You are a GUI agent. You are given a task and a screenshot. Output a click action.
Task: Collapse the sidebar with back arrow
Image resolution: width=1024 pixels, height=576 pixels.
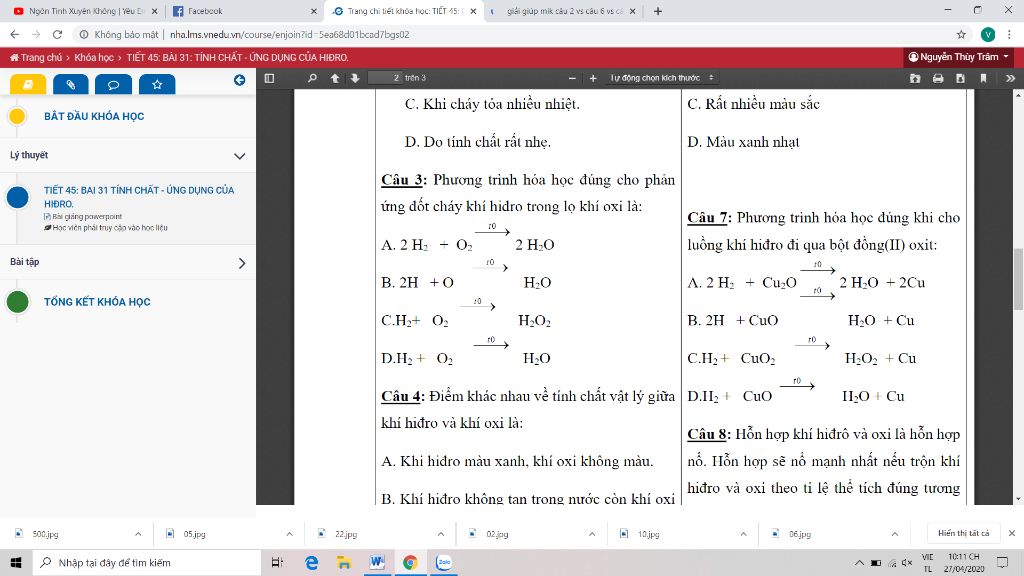click(240, 80)
